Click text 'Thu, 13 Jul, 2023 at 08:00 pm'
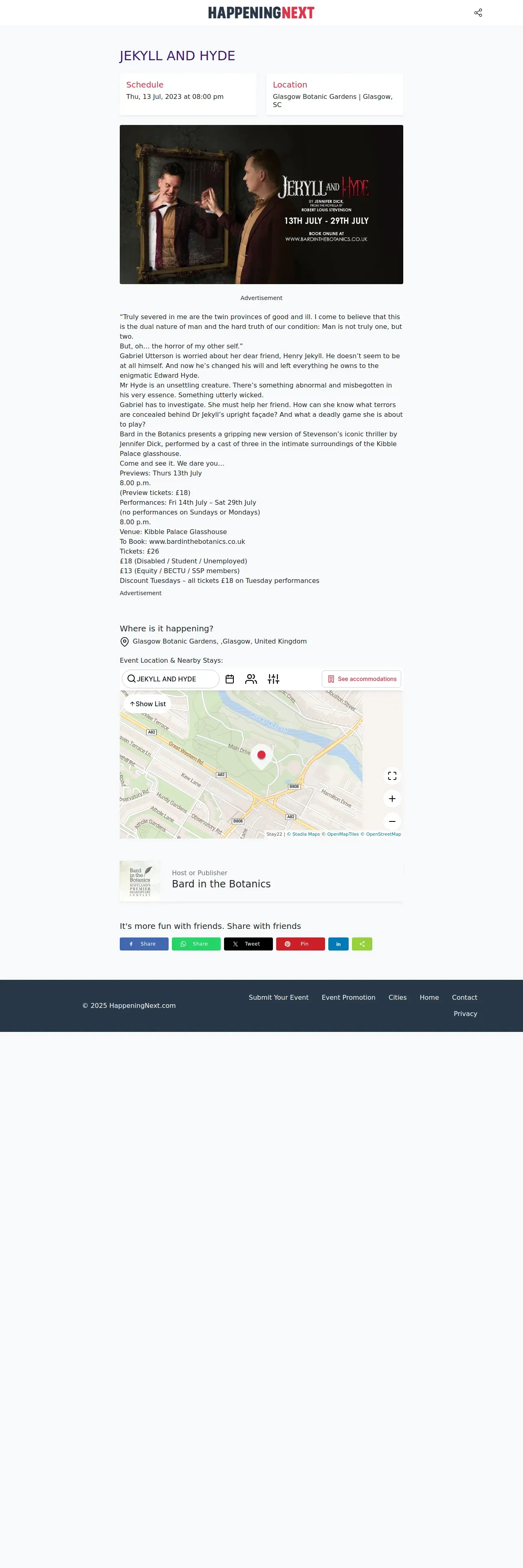 click(175, 97)
